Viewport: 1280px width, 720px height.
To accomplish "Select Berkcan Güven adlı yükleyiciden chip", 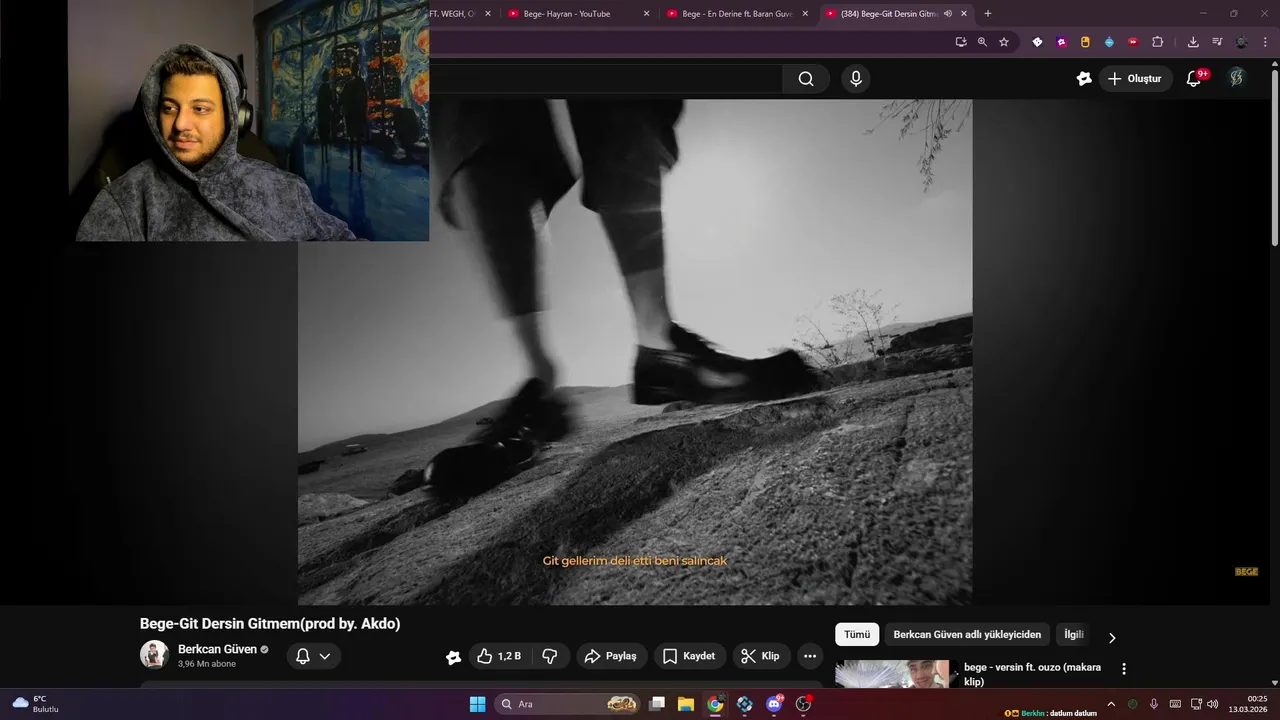I will pyautogui.click(x=967, y=634).
